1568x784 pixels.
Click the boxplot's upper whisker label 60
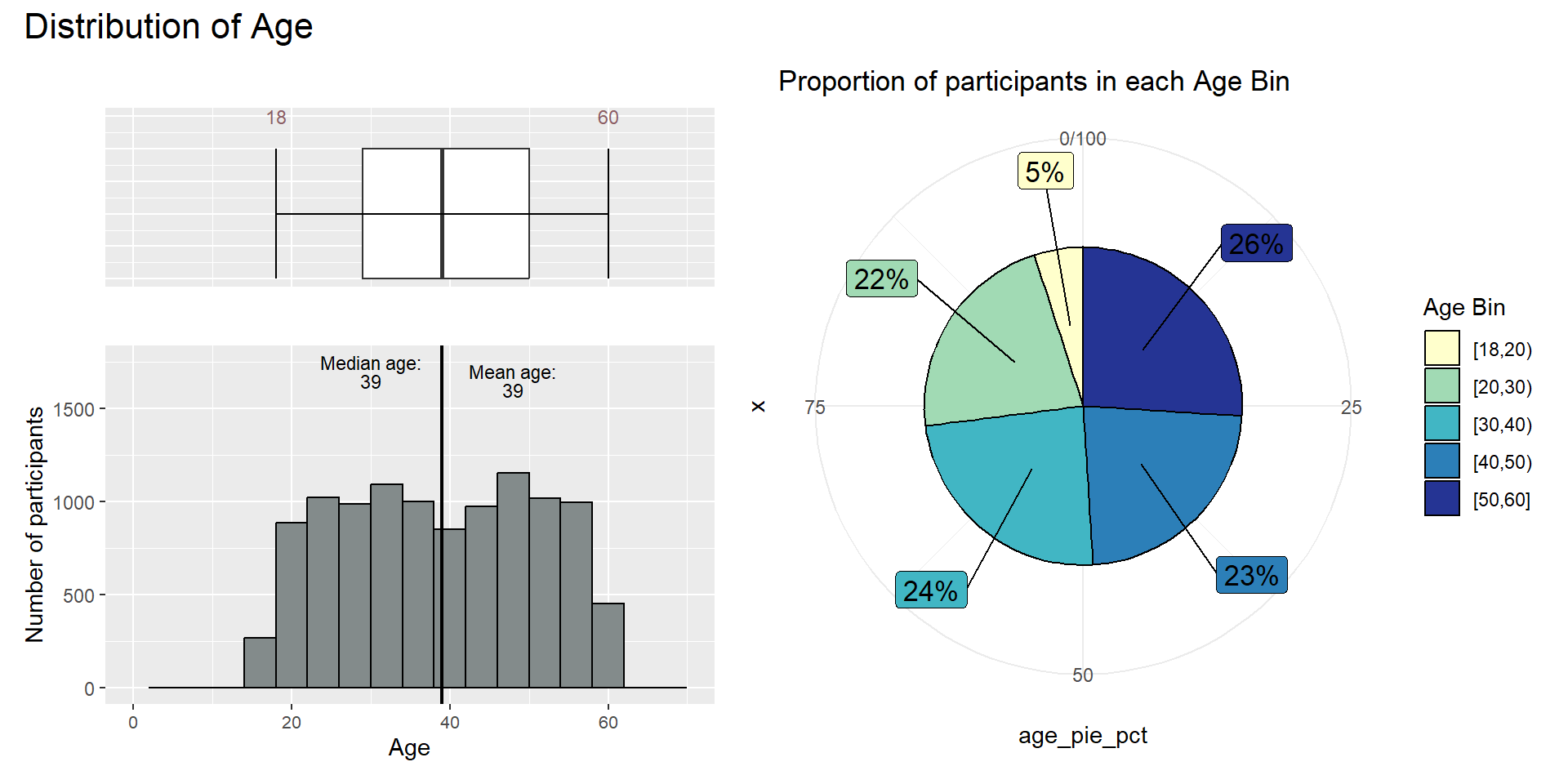[x=608, y=118]
